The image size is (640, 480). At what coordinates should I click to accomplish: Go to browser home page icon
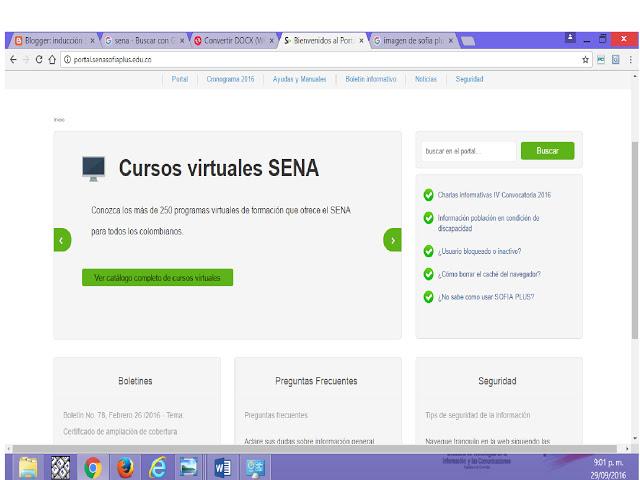(52, 60)
